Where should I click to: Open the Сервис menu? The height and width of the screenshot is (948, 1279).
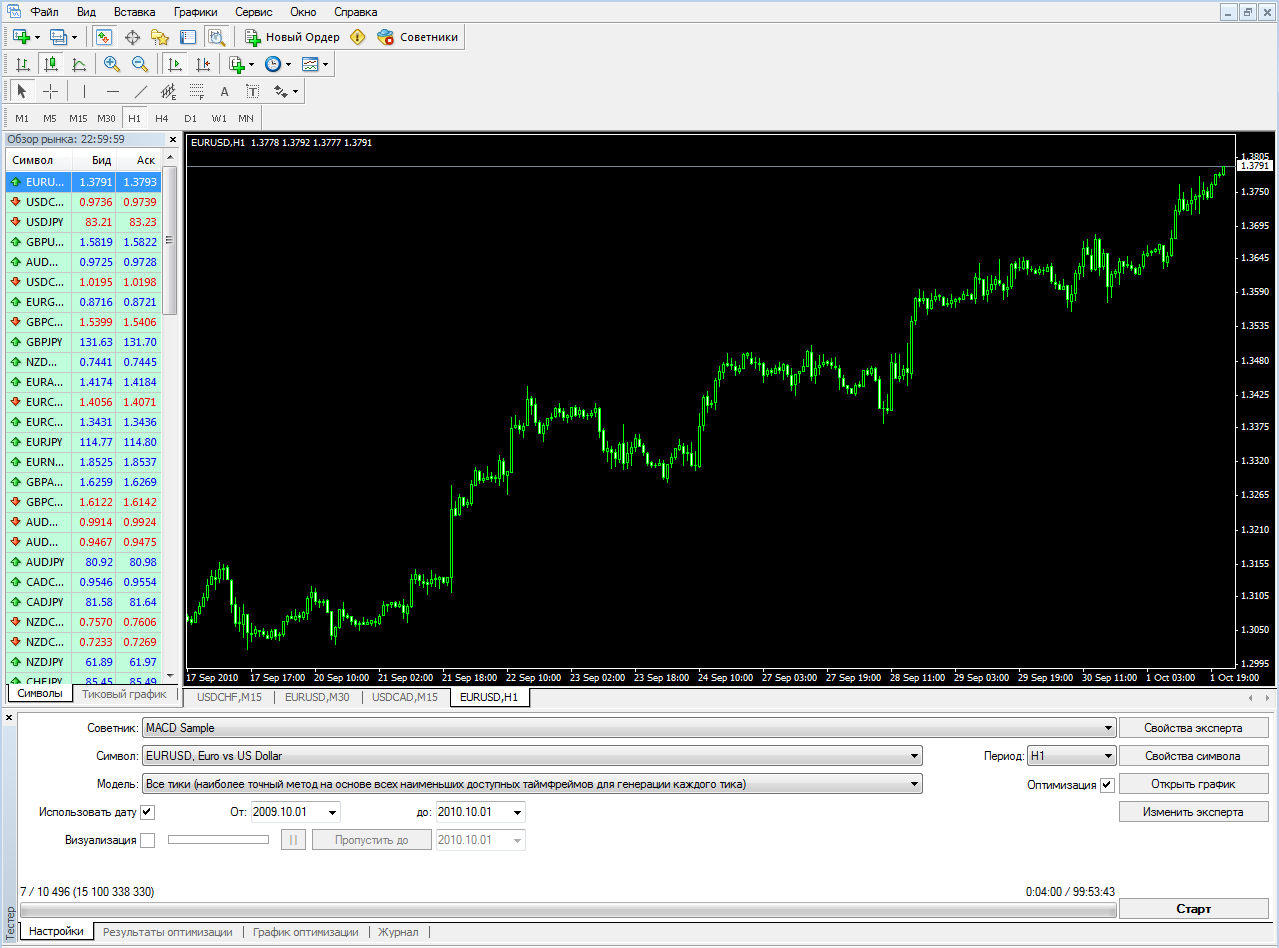(x=255, y=12)
